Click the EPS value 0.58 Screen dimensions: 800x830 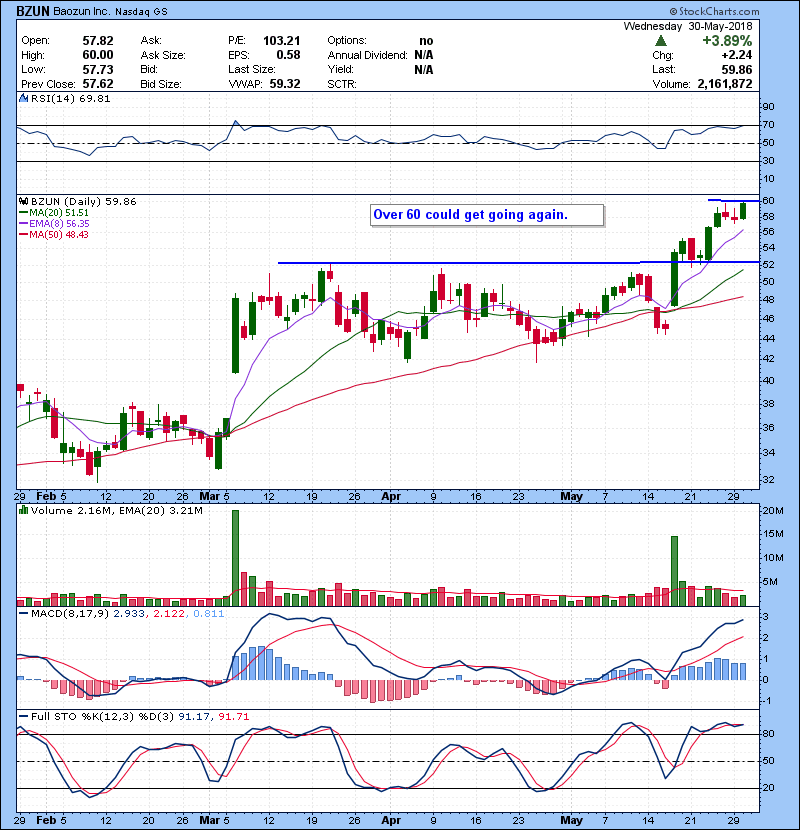coord(288,55)
